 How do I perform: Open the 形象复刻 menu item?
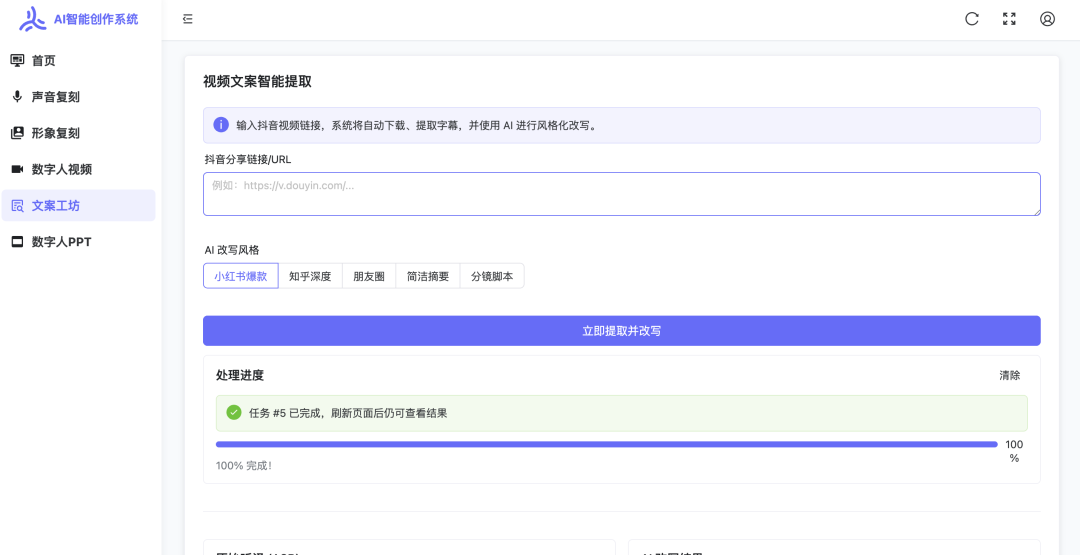point(79,133)
